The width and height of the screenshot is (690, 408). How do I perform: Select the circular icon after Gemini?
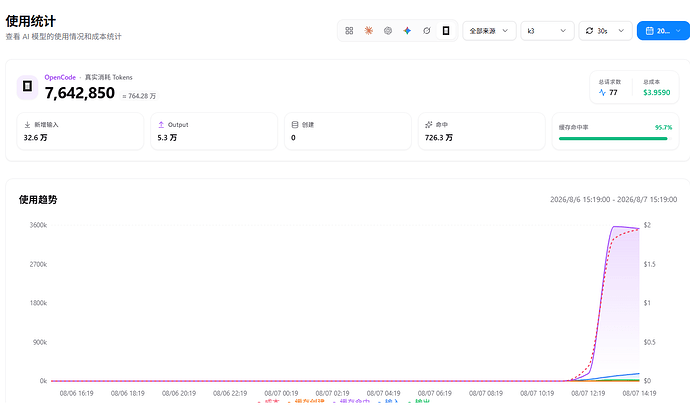point(426,31)
